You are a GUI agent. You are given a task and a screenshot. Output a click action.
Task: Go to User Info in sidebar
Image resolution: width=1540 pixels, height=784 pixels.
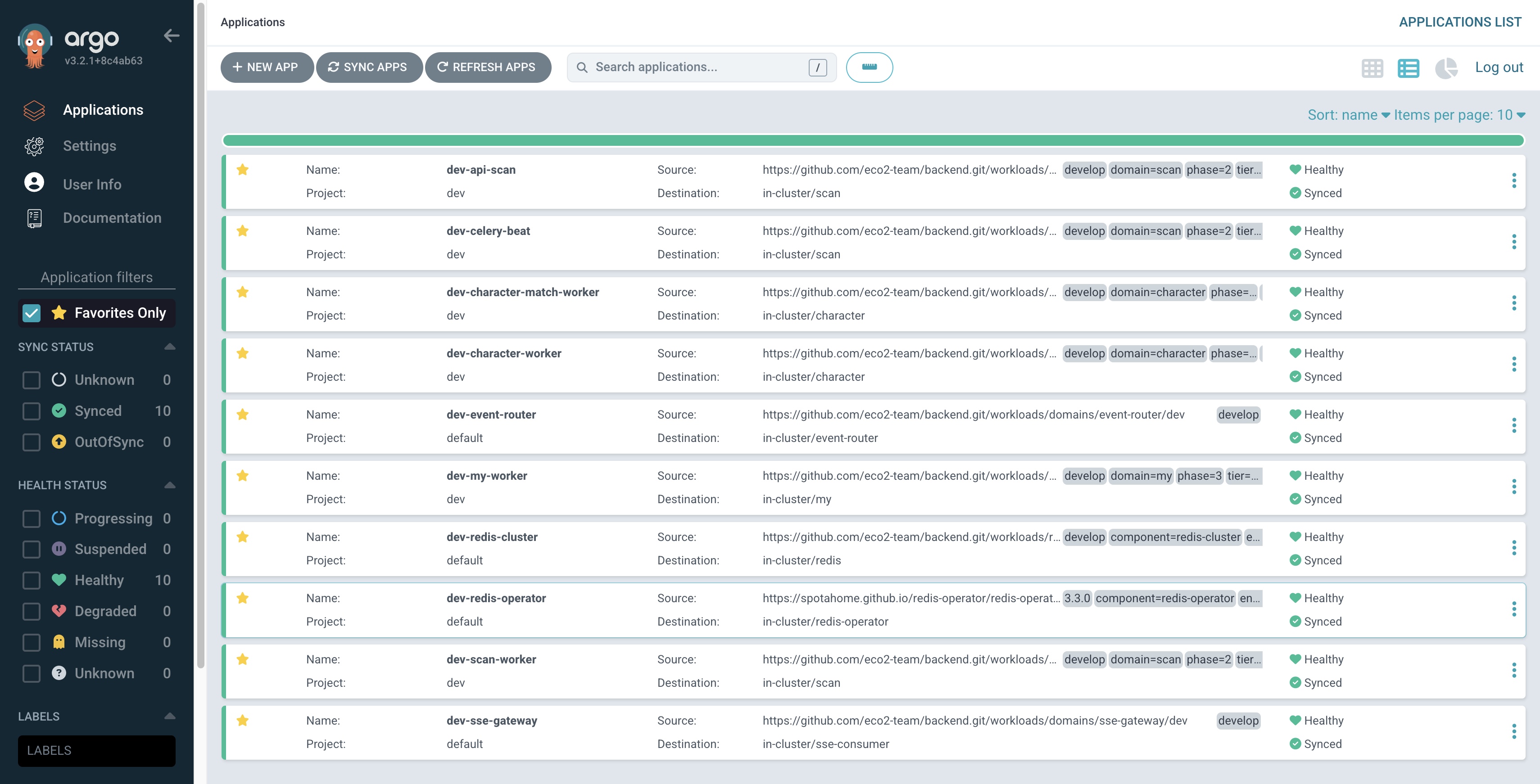(92, 184)
